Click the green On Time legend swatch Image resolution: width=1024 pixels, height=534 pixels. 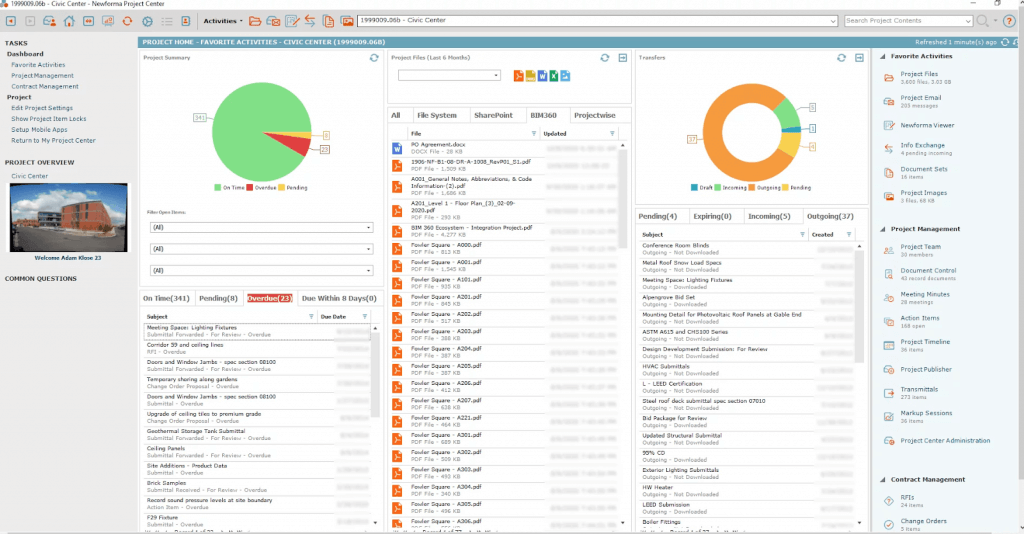(x=217, y=188)
